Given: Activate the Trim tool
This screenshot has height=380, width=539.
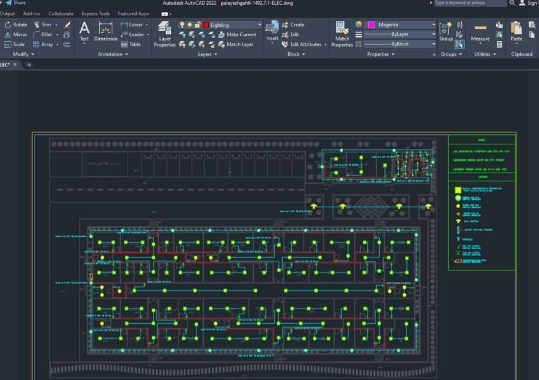Looking at the screenshot, I should [x=43, y=25].
